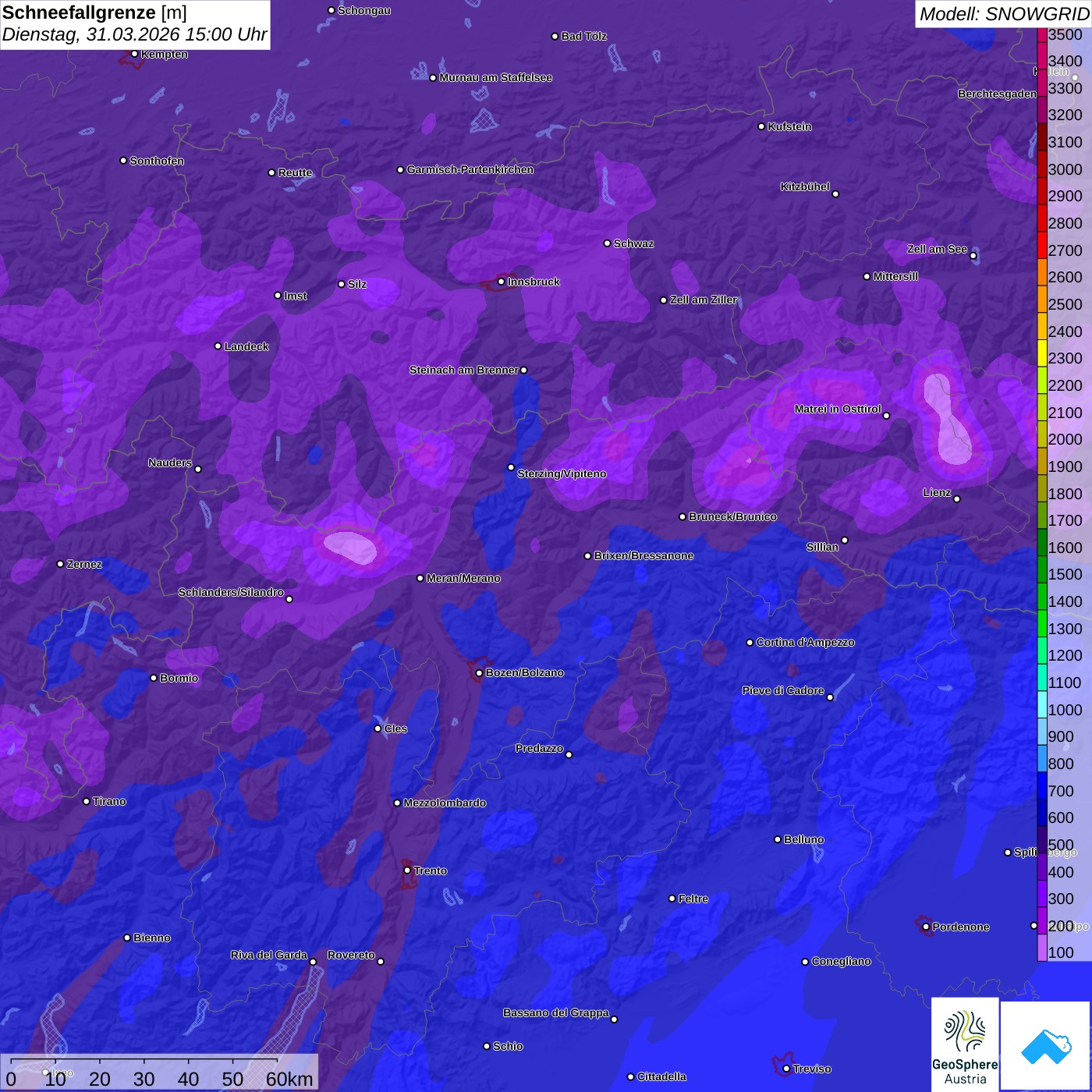Click the Innsbruck city marker dot
This screenshot has height=1092, width=1092.
pyautogui.click(x=501, y=282)
